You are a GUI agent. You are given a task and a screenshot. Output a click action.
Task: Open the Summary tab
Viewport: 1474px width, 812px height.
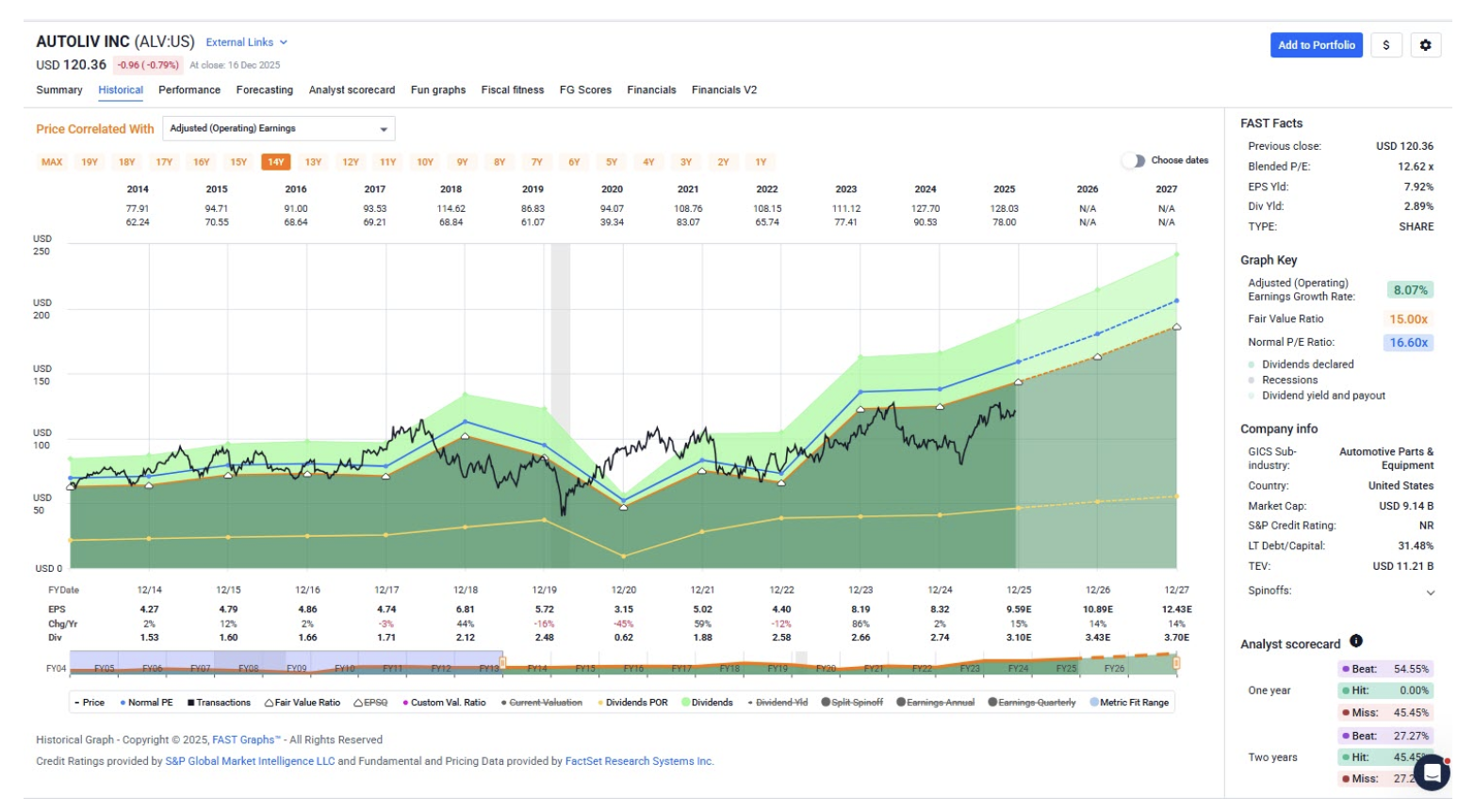click(59, 90)
